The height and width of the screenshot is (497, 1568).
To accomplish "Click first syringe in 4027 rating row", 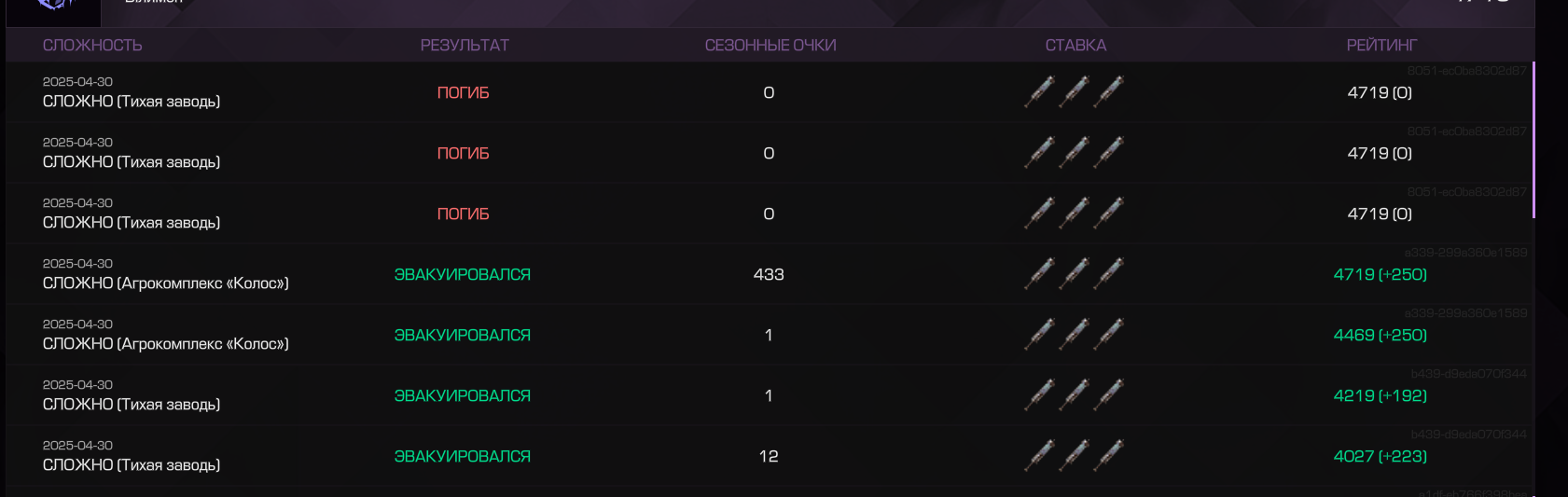I will (x=1040, y=456).
